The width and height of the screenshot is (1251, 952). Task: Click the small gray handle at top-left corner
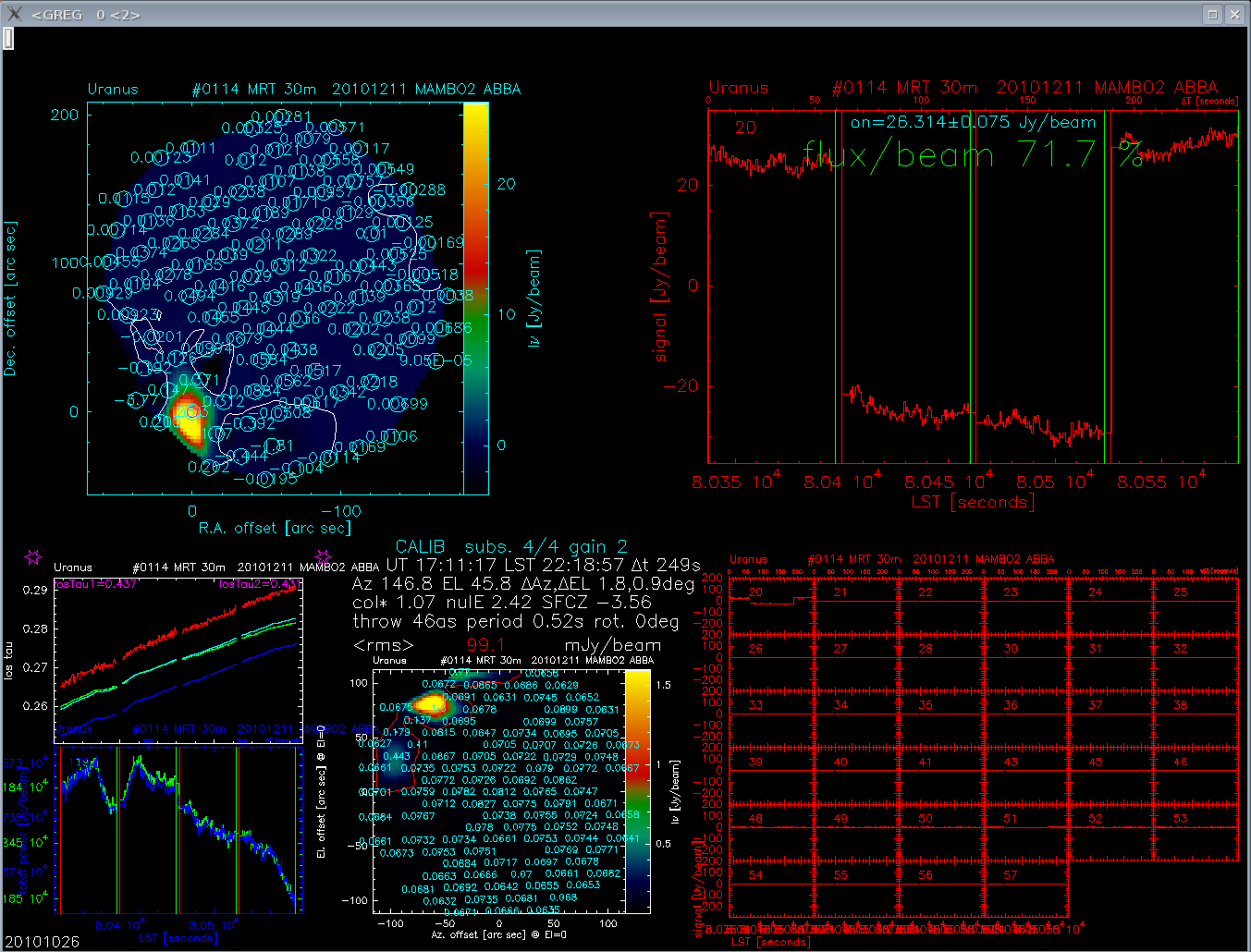point(7,38)
